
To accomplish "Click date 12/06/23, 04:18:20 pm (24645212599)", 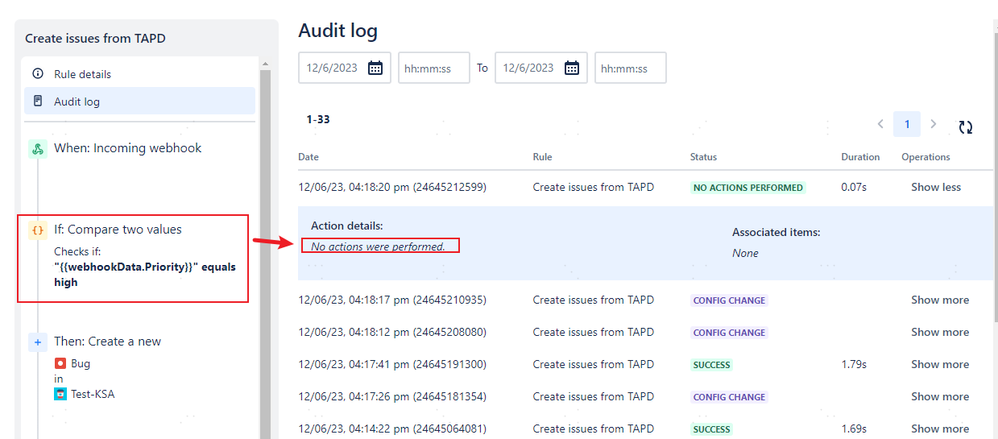I will 392,187.
